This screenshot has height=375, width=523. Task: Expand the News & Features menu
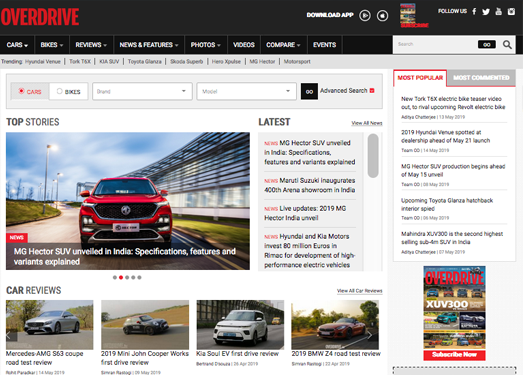[x=149, y=45]
